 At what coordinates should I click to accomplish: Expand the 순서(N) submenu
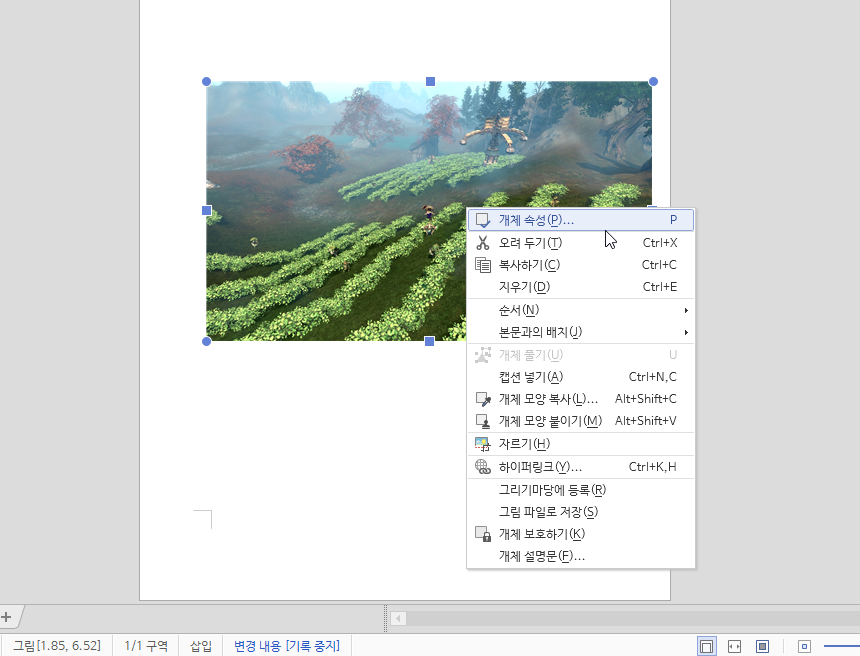tap(581, 310)
